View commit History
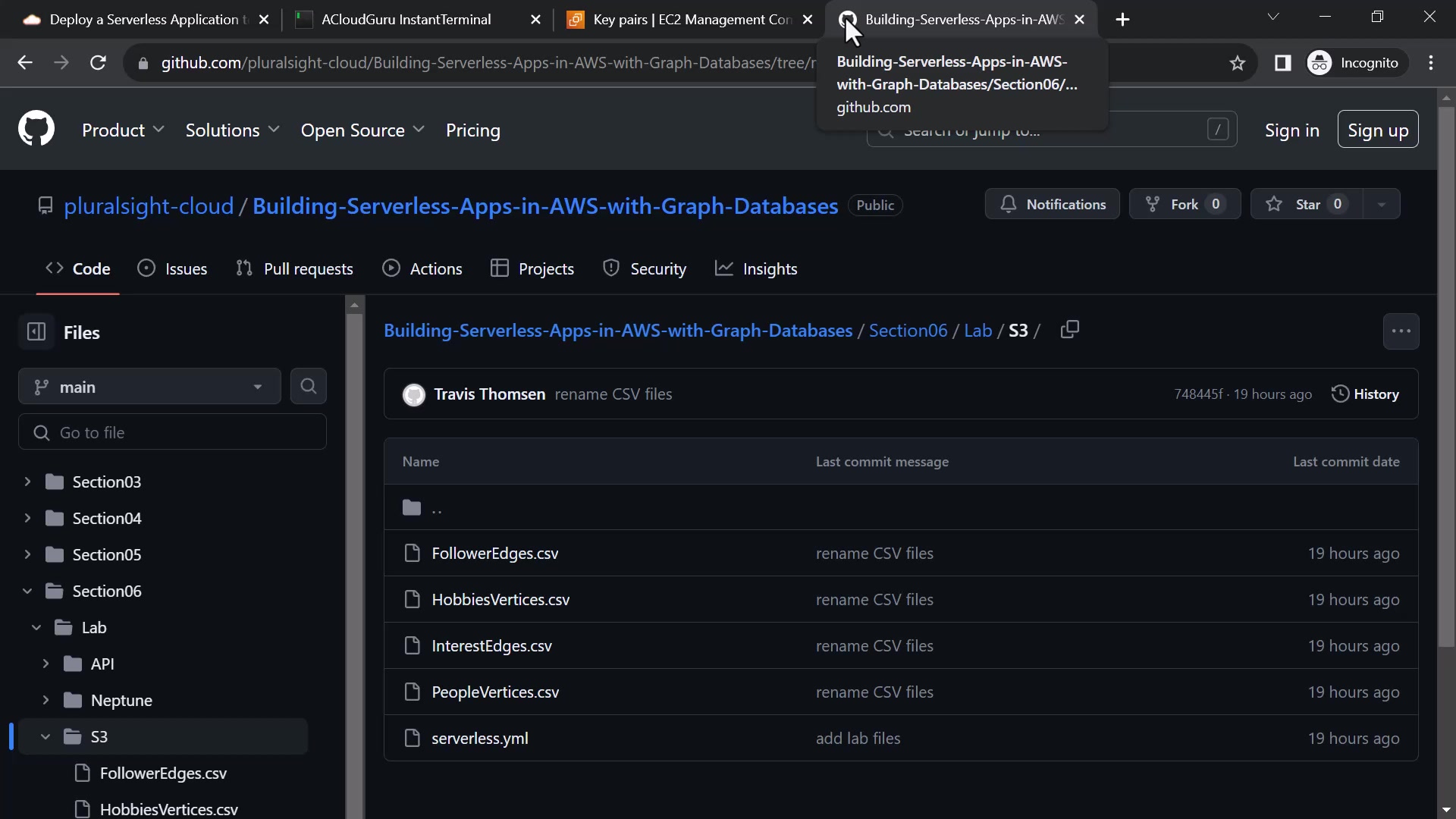Image resolution: width=1456 pixels, height=819 pixels. (x=1365, y=394)
